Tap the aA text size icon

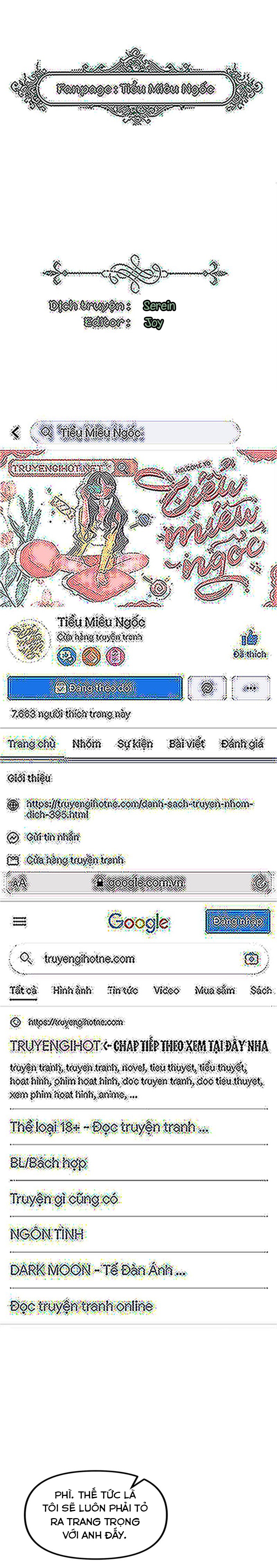click(19, 883)
